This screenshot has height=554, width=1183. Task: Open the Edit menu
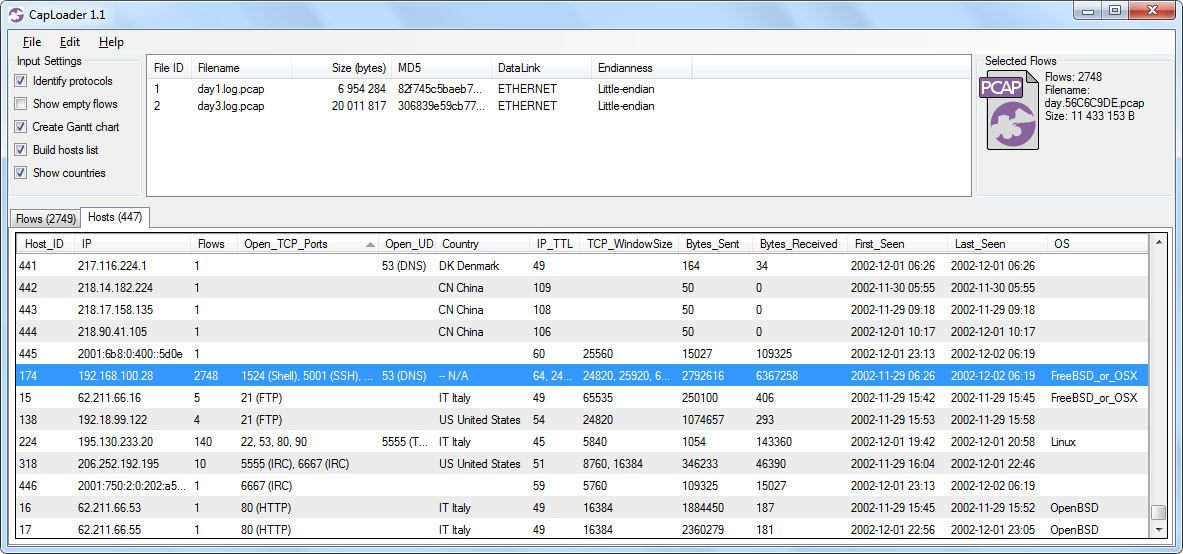[70, 42]
